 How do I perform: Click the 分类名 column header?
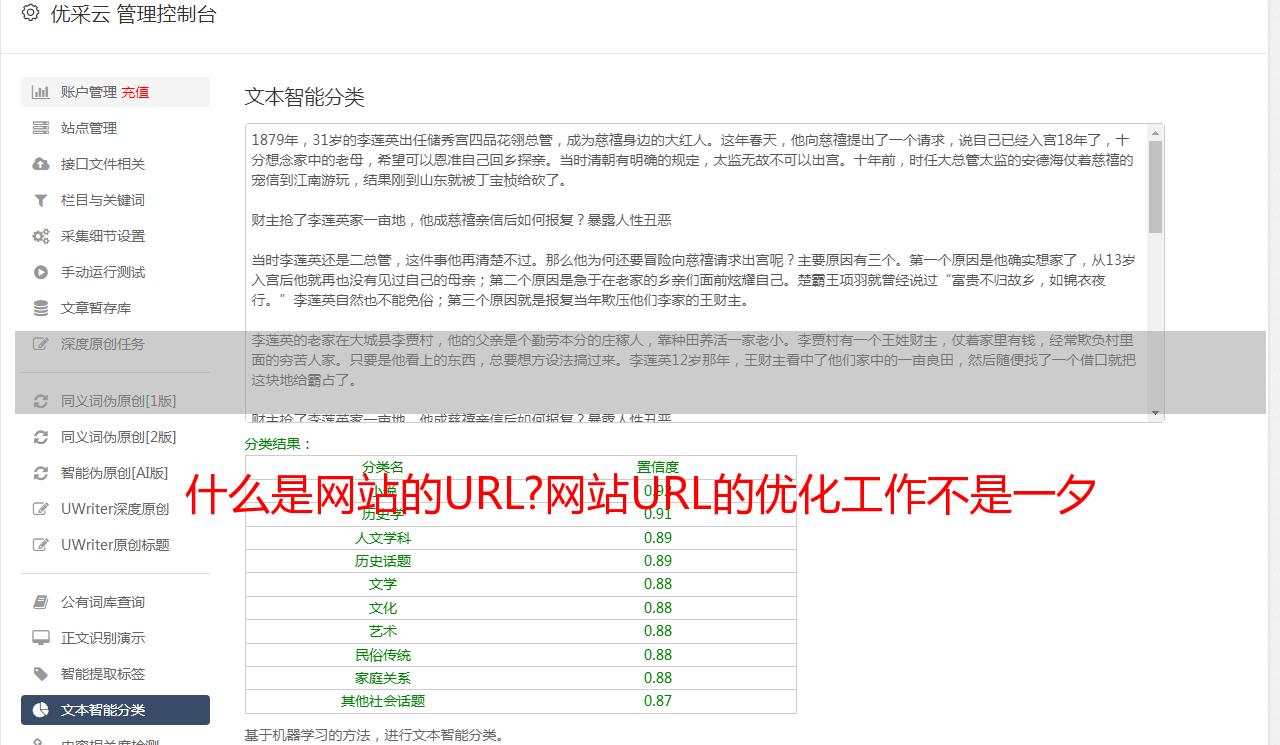pos(383,467)
